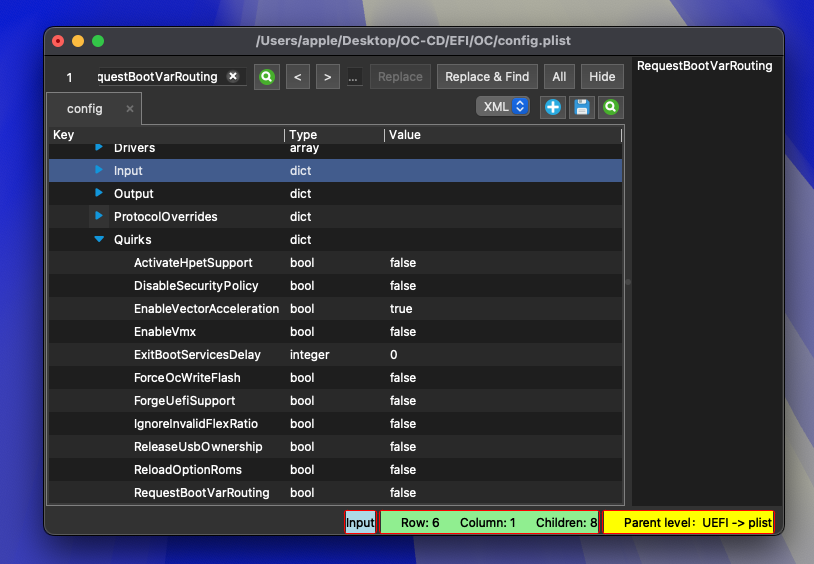Open the XML format dropdown
This screenshot has height=564, width=814.
click(503, 106)
